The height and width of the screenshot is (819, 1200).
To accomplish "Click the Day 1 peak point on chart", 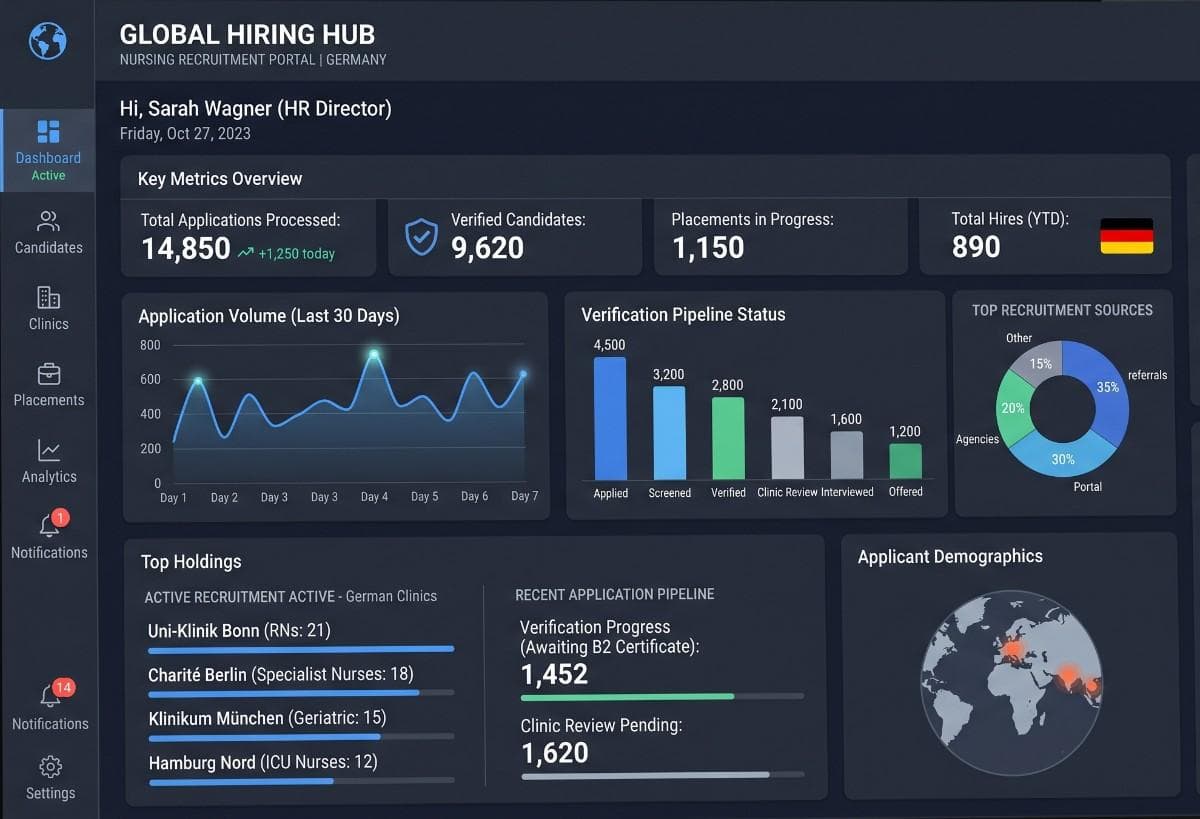I will 197,381.
